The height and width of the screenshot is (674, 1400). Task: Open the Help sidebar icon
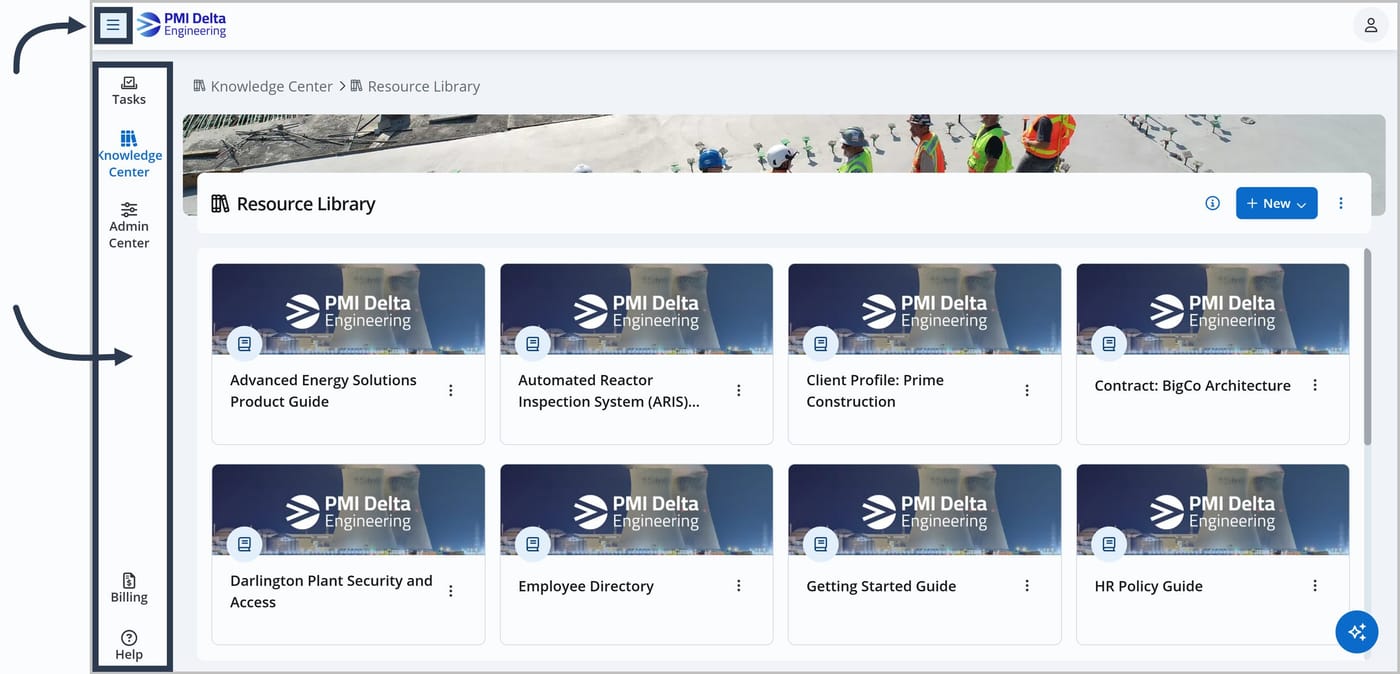[129, 645]
